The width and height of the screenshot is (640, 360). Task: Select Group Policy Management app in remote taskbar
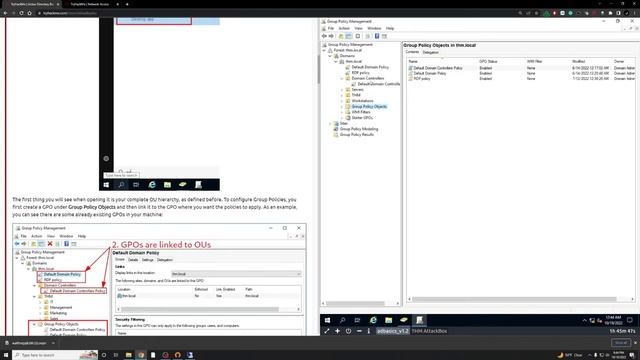tap(419, 320)
